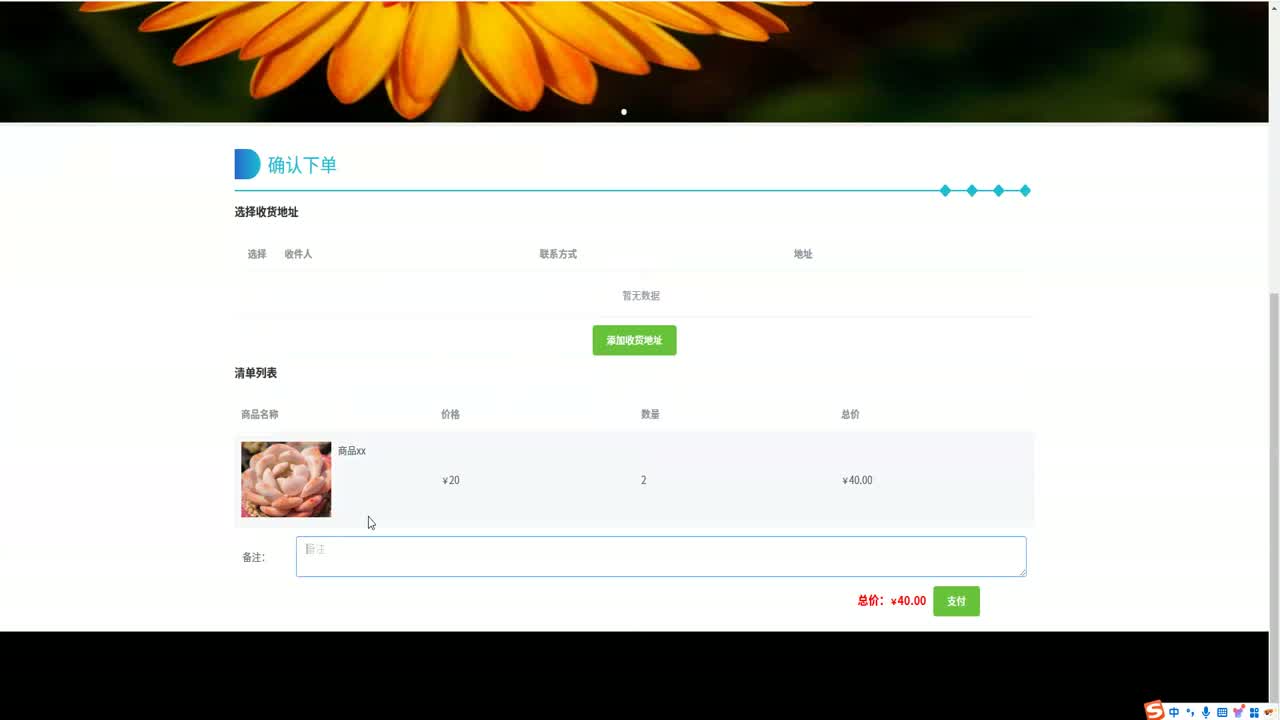Click the red 总价: ¥40.00 summary
Screen dimensions: 1280x720
coord(892,601)
